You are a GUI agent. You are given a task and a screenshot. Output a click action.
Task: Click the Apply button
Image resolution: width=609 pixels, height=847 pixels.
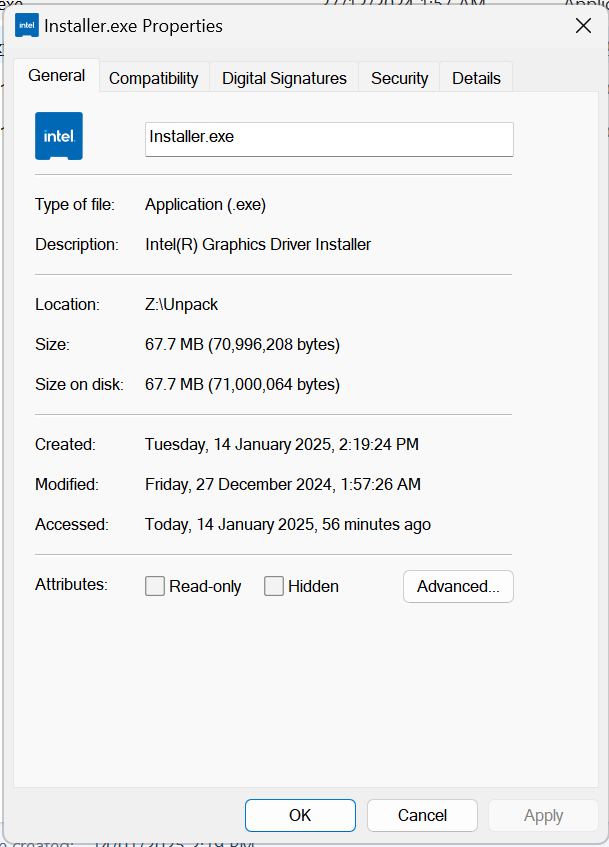[543, 815]
